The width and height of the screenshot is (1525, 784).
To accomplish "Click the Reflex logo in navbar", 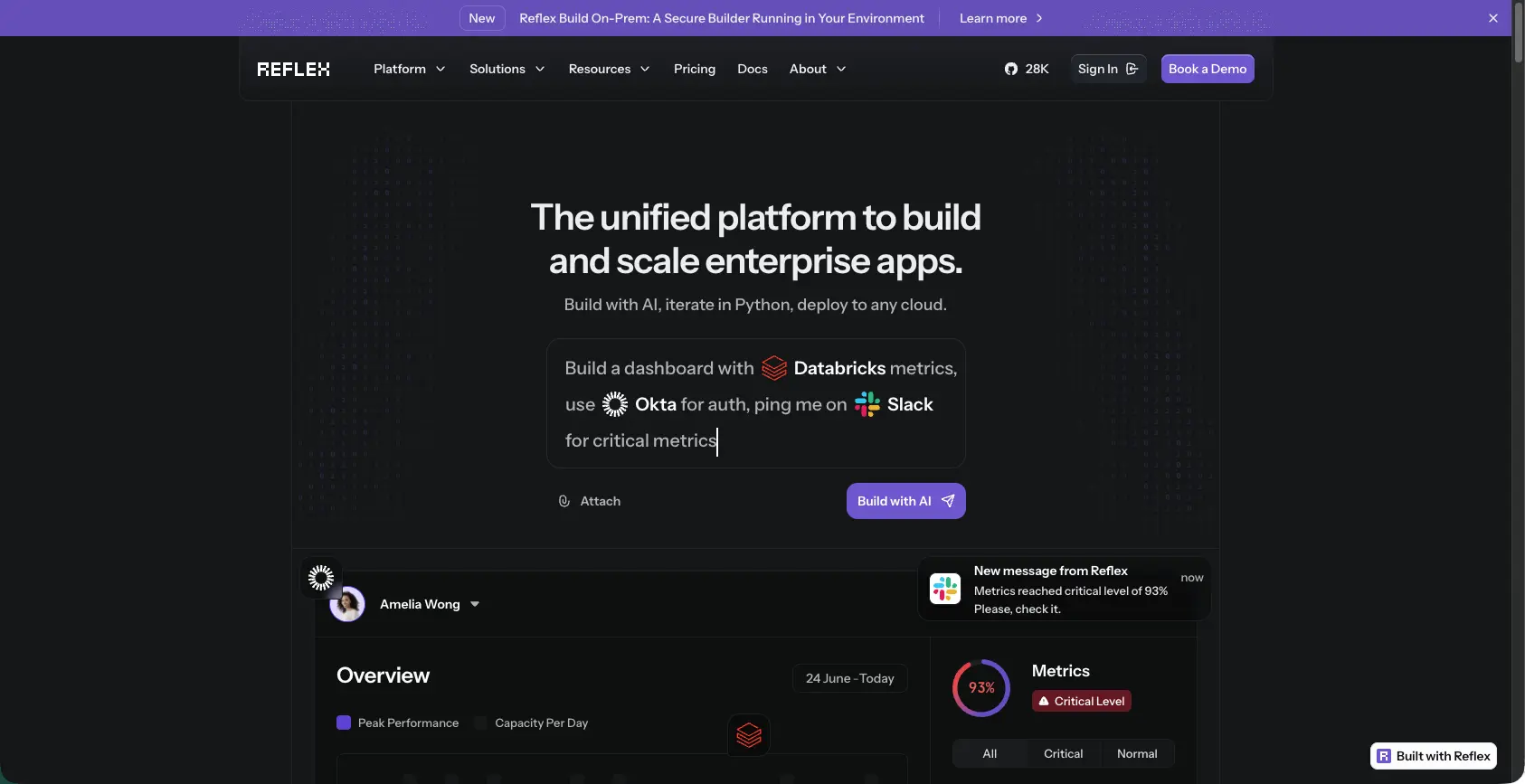I will [293, 69].
